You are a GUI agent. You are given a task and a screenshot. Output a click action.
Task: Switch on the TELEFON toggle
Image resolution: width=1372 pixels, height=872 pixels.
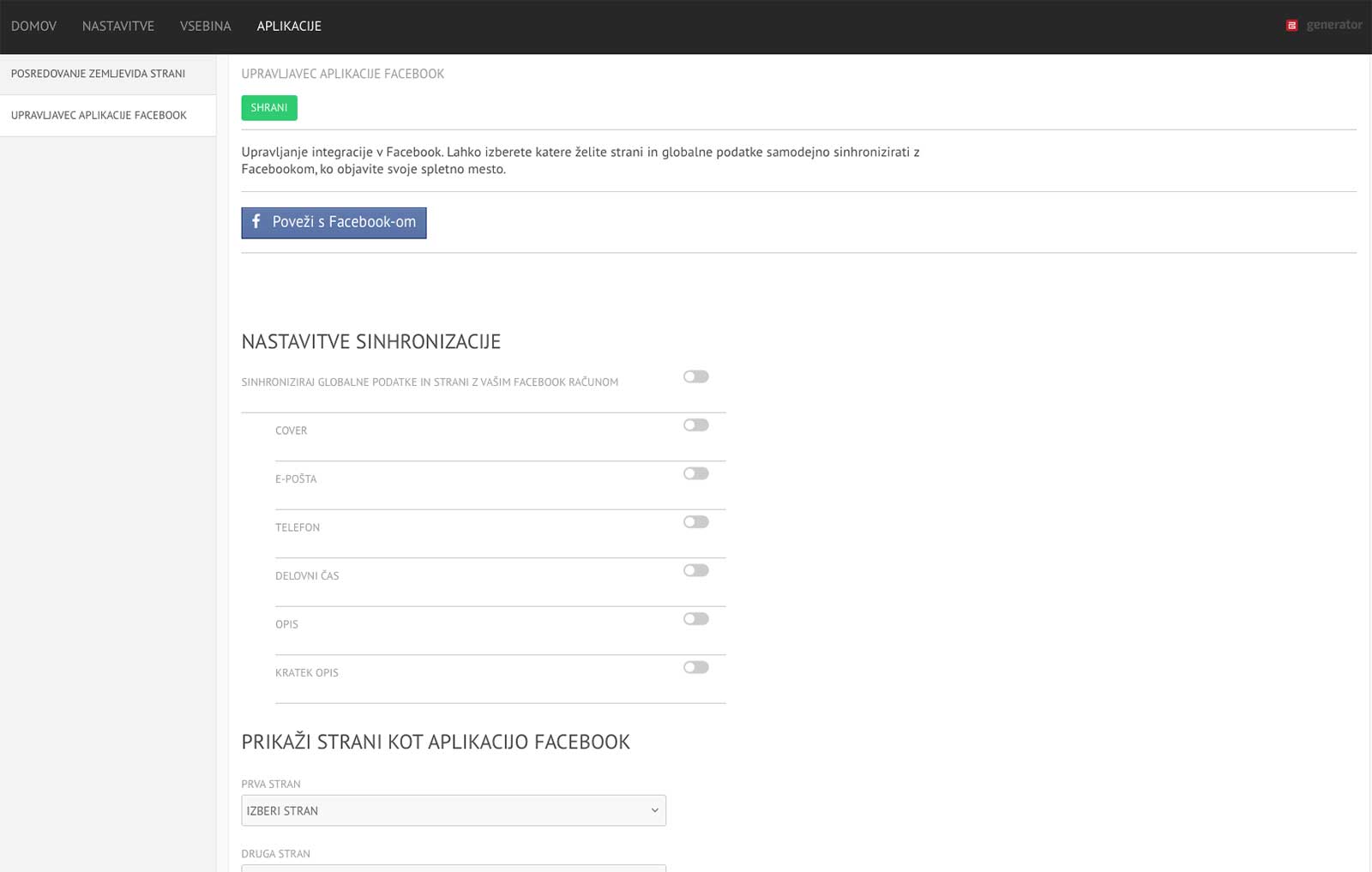coord(695,522)
